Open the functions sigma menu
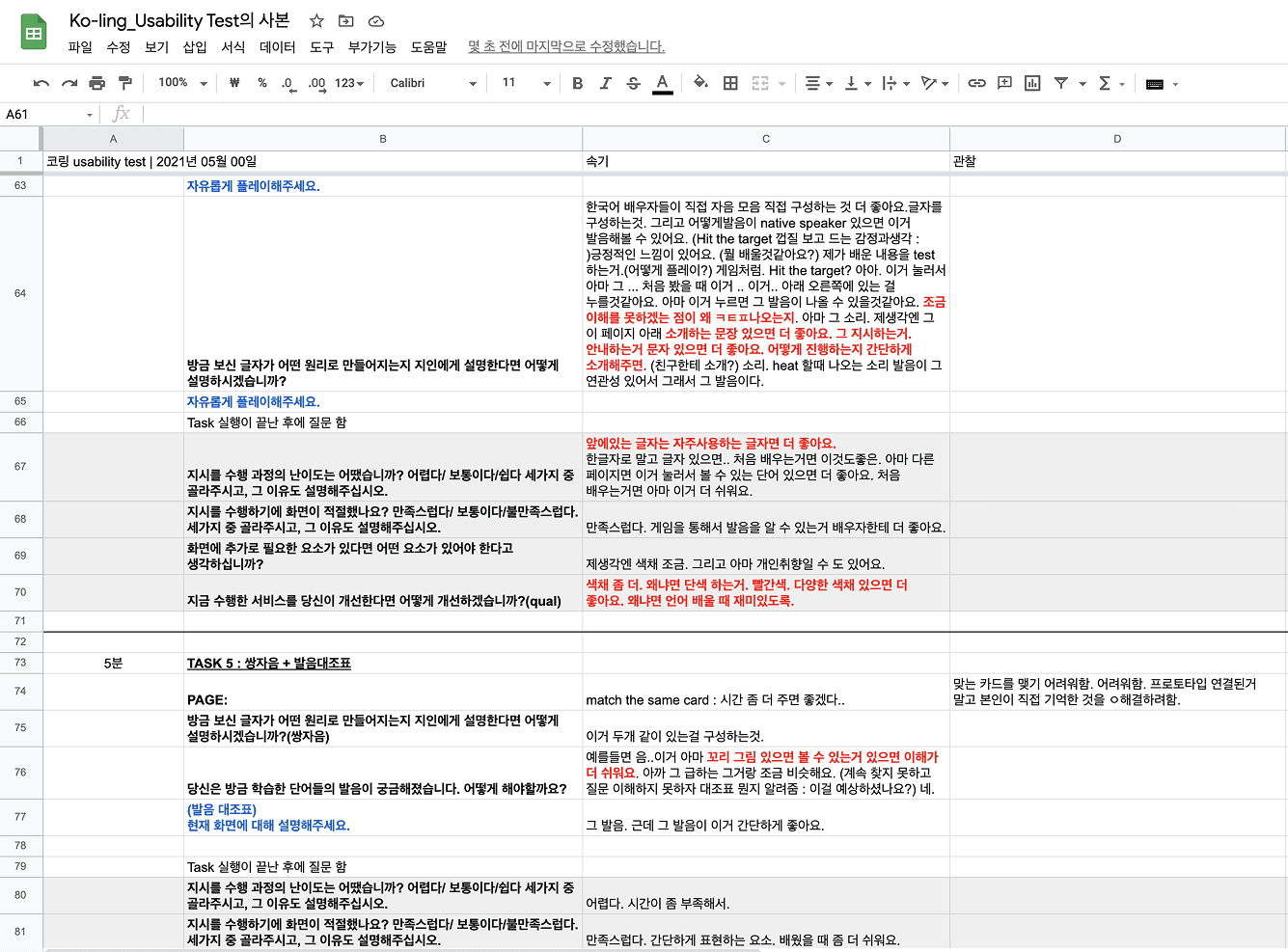 [1105, 84]
